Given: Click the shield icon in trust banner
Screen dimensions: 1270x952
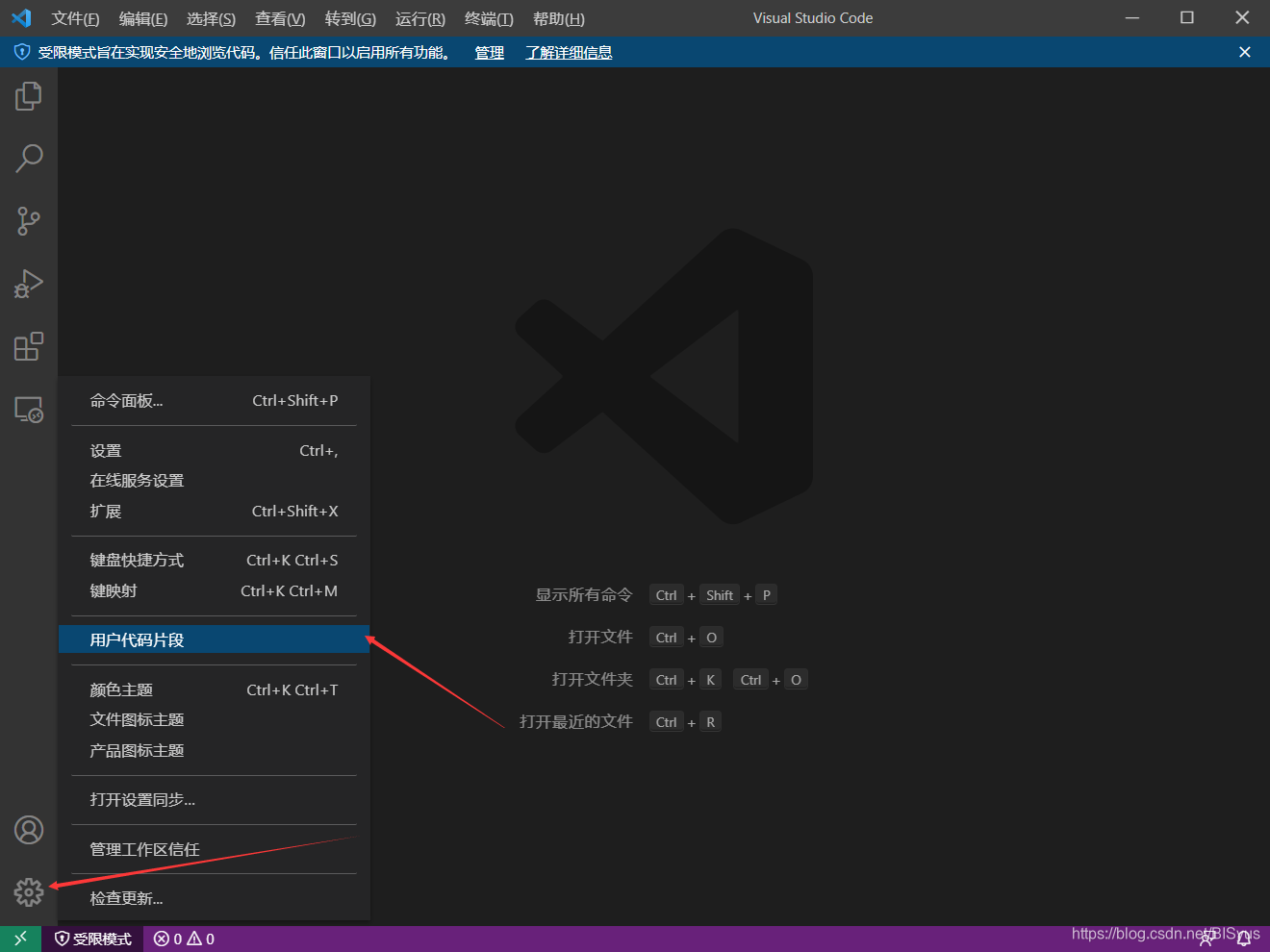Looking at the screenshot, I should click(x=22, y=52).
